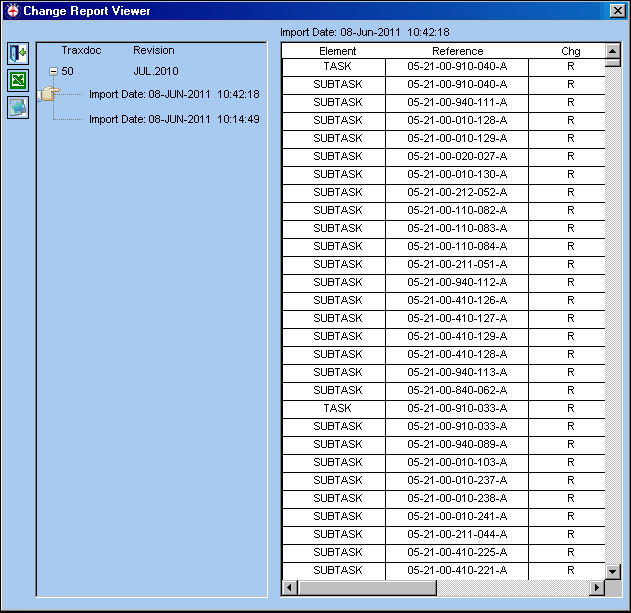
Task: Select reference 05-21-00-010-238-A
Action: coord(457,498)
